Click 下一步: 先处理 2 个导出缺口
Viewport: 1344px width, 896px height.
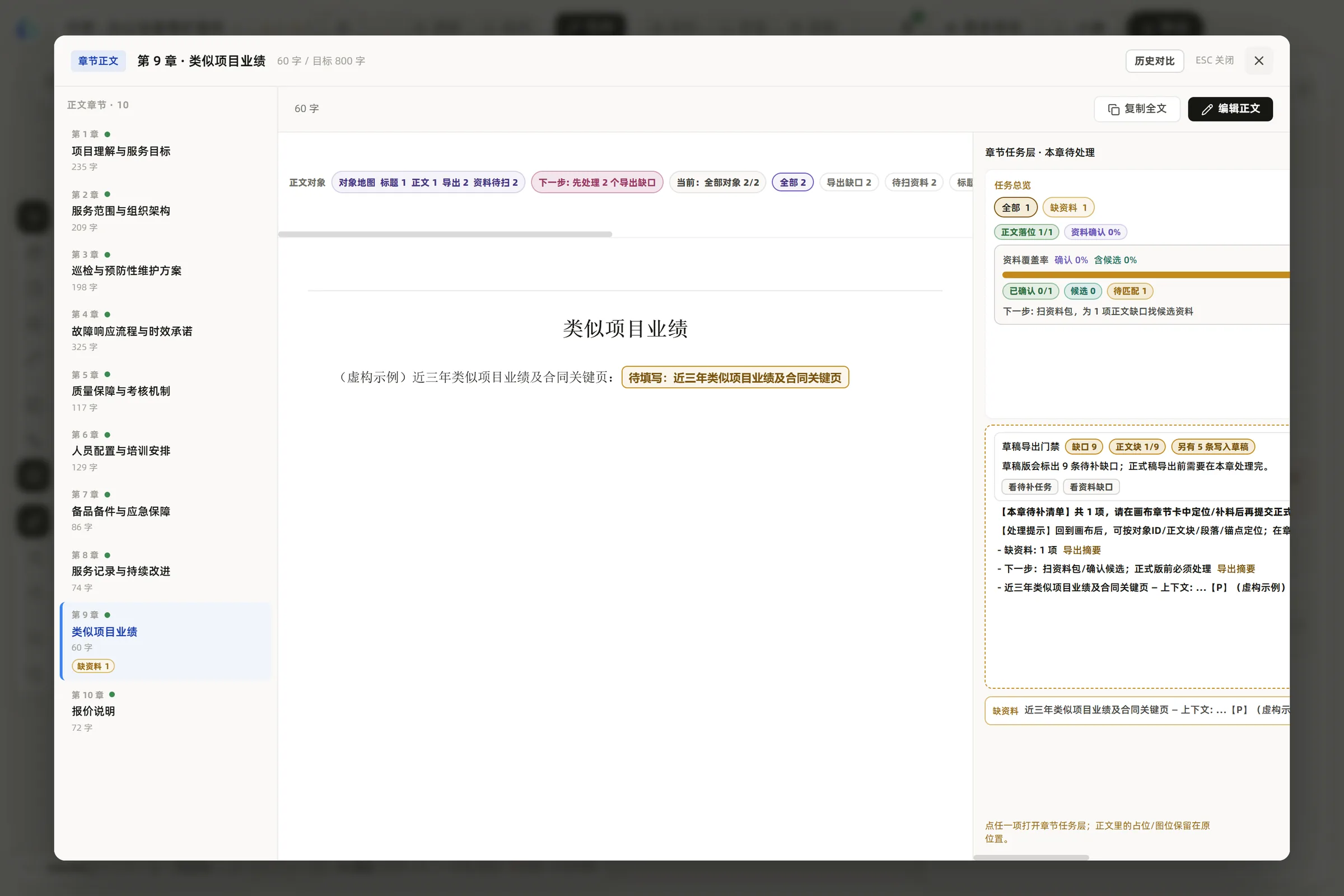point(596,183)
